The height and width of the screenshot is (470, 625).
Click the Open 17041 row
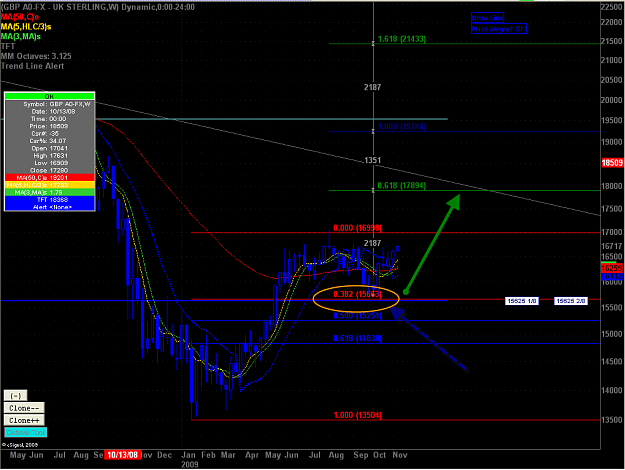[x=49, y=148]
